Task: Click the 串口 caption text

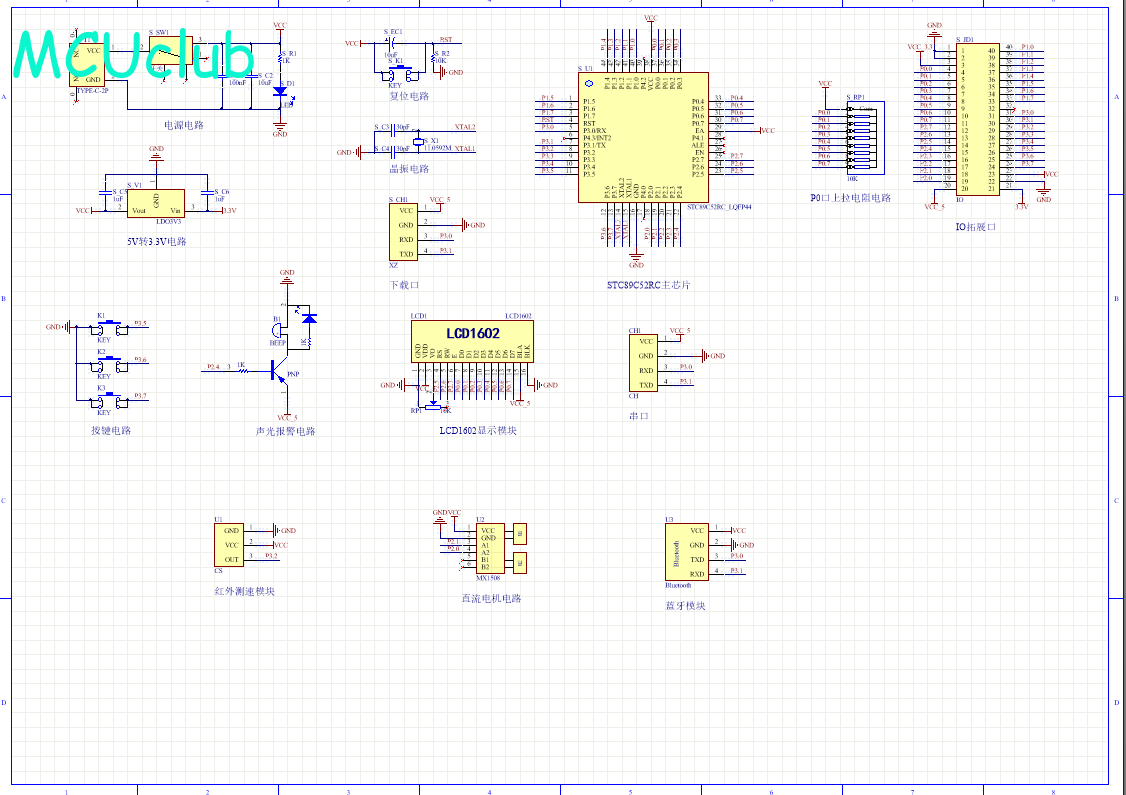Action: (x=638, y=417)
